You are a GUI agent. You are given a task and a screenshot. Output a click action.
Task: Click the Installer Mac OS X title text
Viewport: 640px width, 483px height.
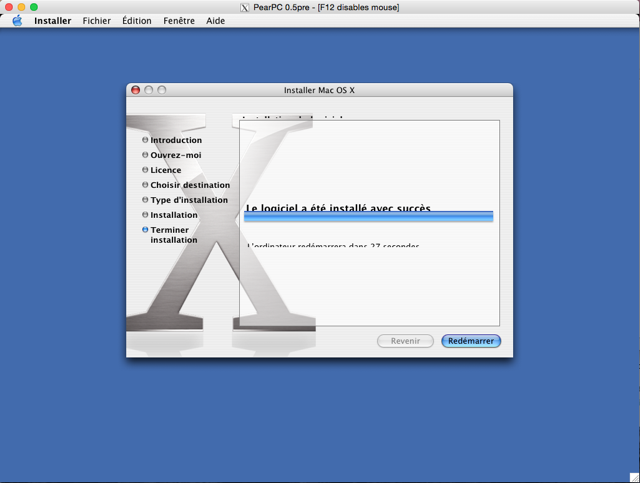point(319,90)
